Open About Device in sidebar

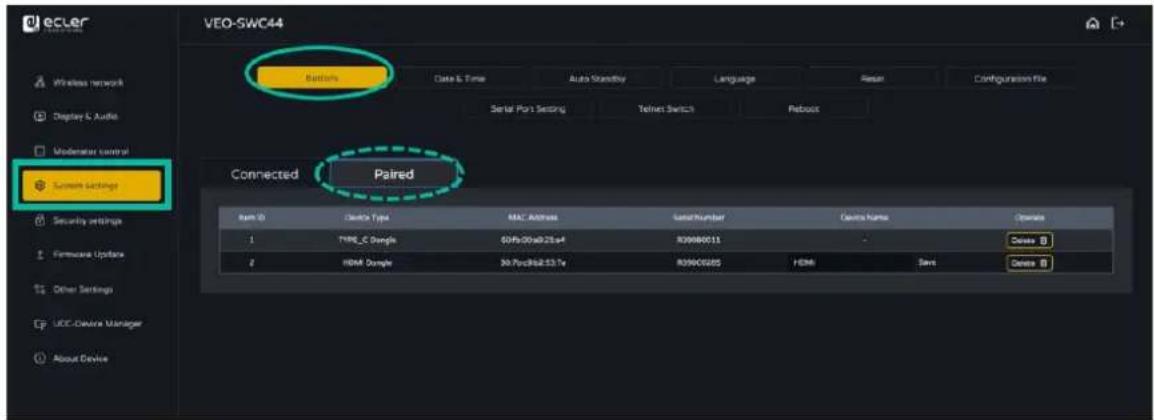79,359
